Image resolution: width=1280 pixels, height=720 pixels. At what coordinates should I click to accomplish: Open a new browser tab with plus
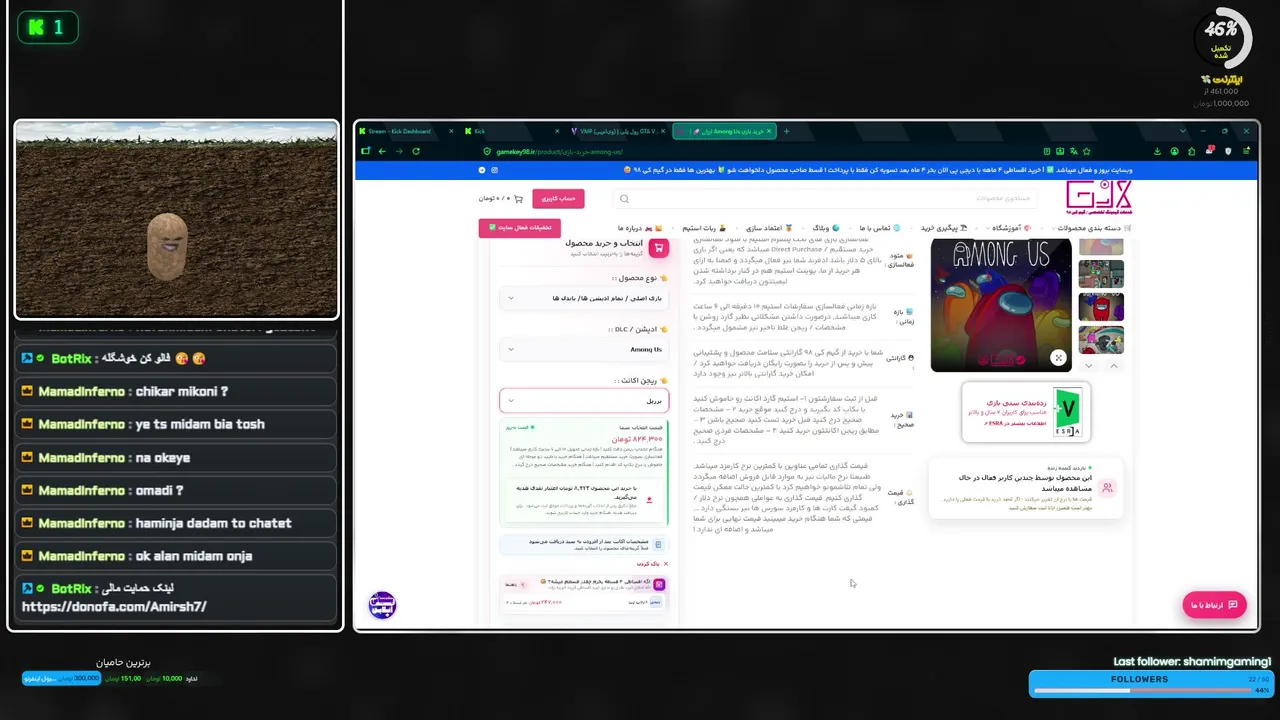786,131
